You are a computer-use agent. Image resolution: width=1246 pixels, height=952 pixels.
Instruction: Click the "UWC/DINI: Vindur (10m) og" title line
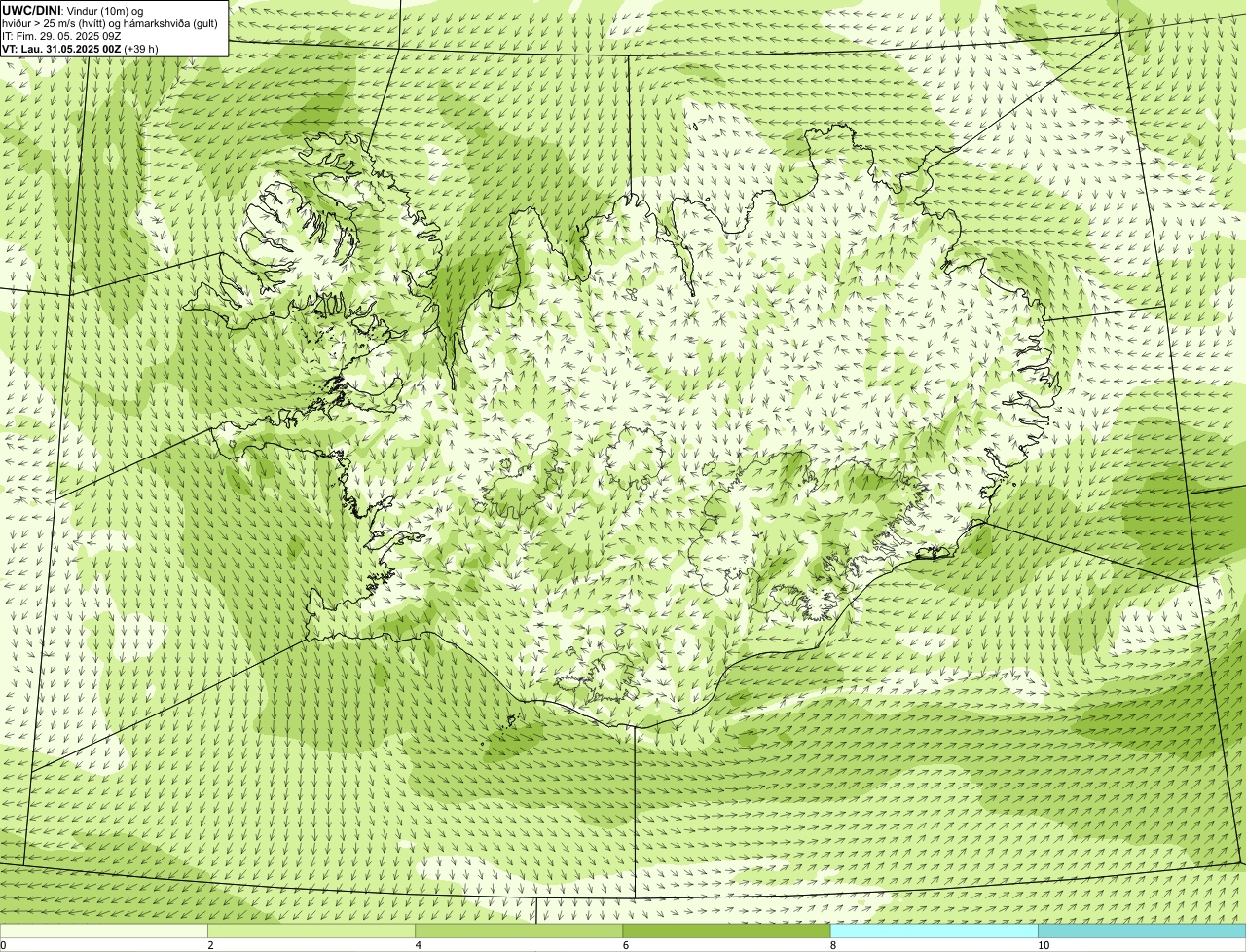click(73, 11)
